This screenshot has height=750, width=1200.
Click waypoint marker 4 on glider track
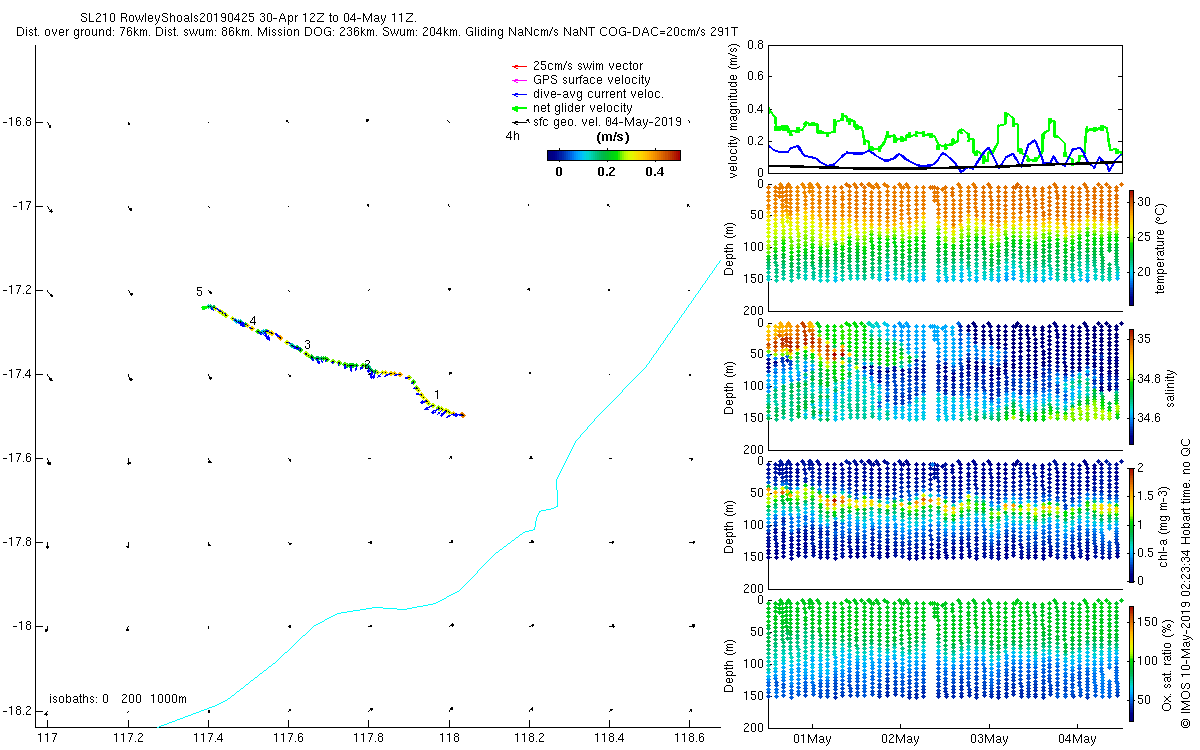pos(253,321)
